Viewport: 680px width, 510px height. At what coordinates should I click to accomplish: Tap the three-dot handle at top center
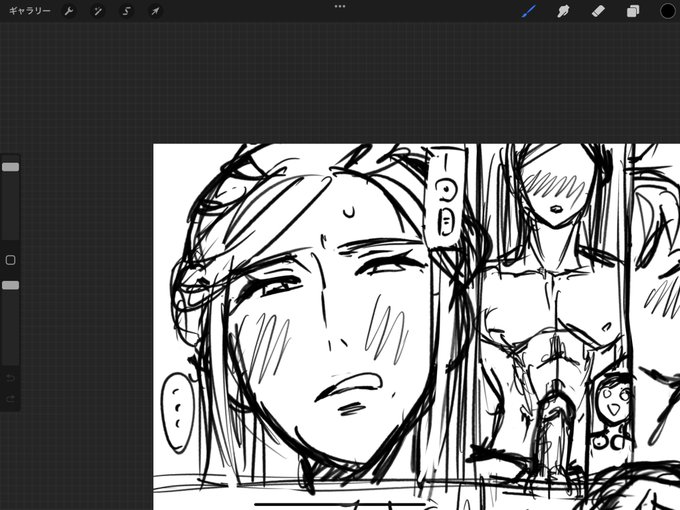pos(340,7)
